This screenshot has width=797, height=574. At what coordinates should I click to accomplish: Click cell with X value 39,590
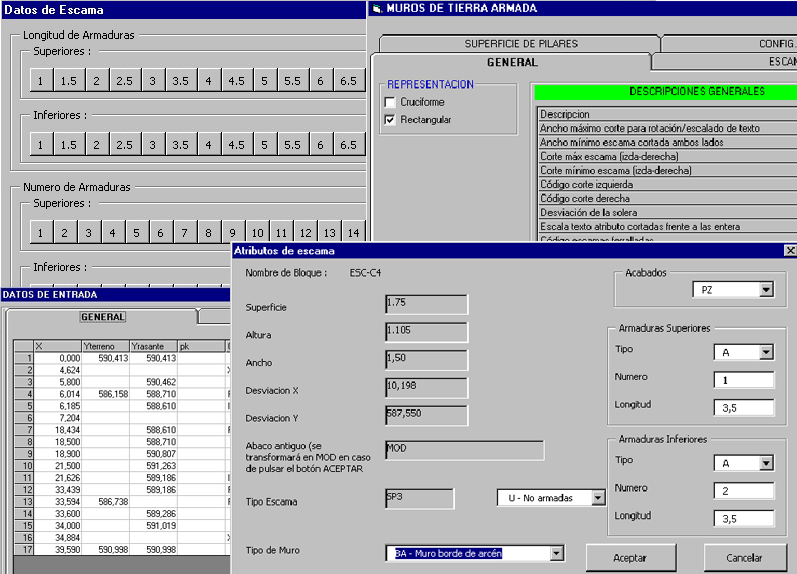57,550
